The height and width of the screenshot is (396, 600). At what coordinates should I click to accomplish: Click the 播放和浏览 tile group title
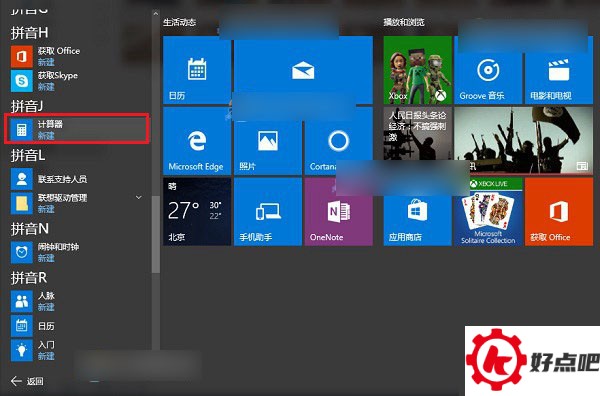click(x=404, y=22)
